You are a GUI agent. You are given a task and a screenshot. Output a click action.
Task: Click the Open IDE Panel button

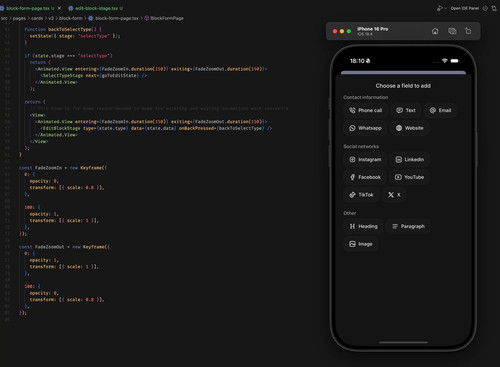(465, 8)
